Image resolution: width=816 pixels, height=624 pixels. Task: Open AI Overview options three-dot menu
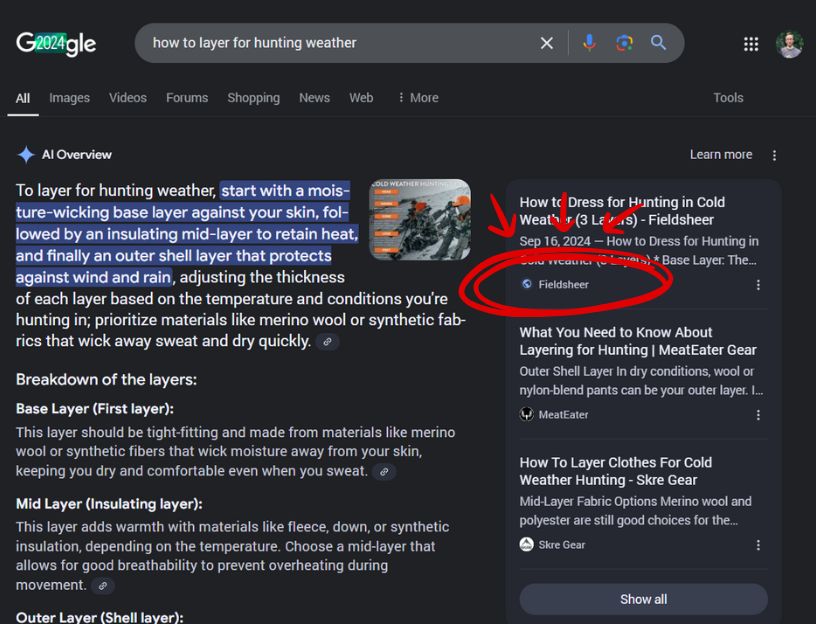[774, 155]
